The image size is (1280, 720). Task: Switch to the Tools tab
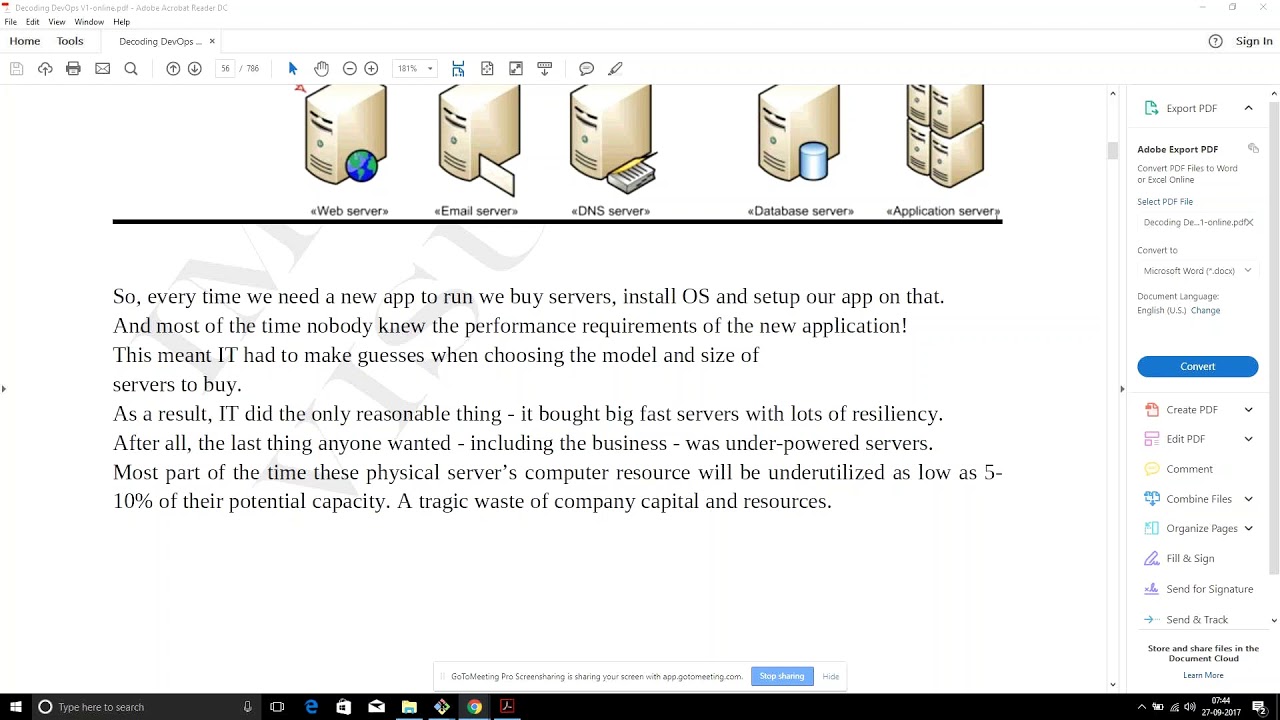click(x=70, y=41)
